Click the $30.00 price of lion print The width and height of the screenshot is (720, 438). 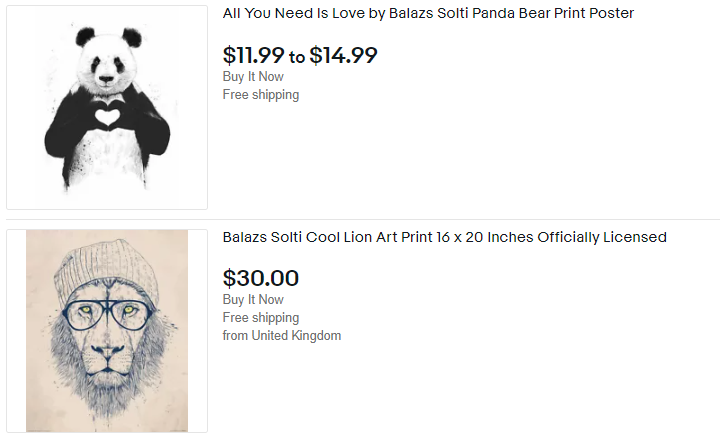pos(261,278)
